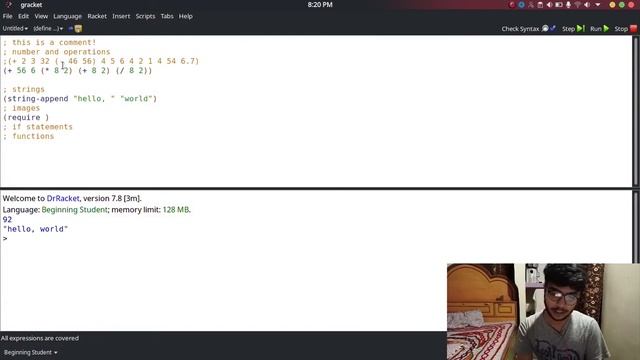Screen dimensions: 640x360
Task: Open the battery indicator in system tray
Action: coord(559,5)
